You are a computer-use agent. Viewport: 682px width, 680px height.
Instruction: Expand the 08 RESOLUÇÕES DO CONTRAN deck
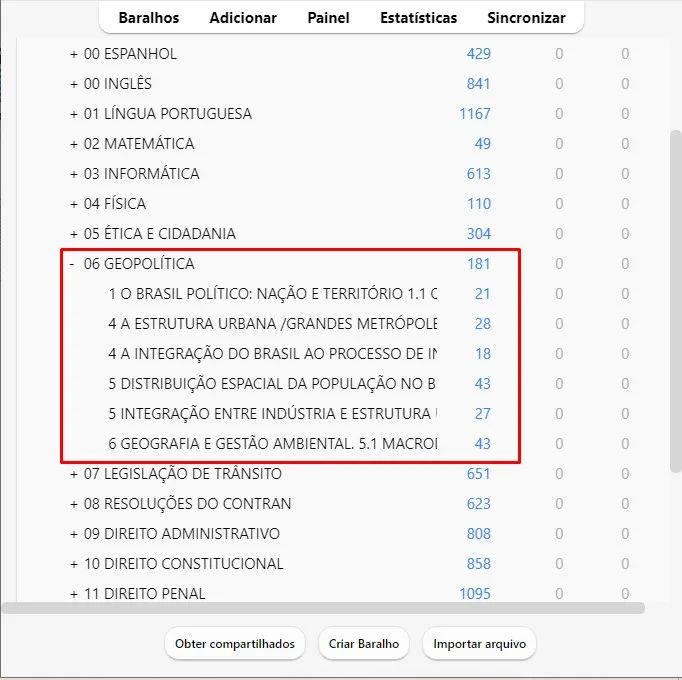coord(74,504)
